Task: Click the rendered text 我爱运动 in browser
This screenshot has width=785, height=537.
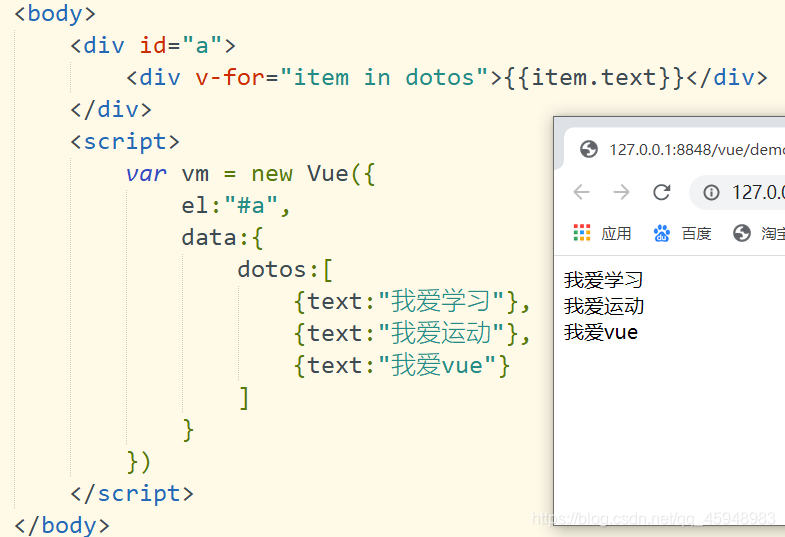Action: (604, 306)
